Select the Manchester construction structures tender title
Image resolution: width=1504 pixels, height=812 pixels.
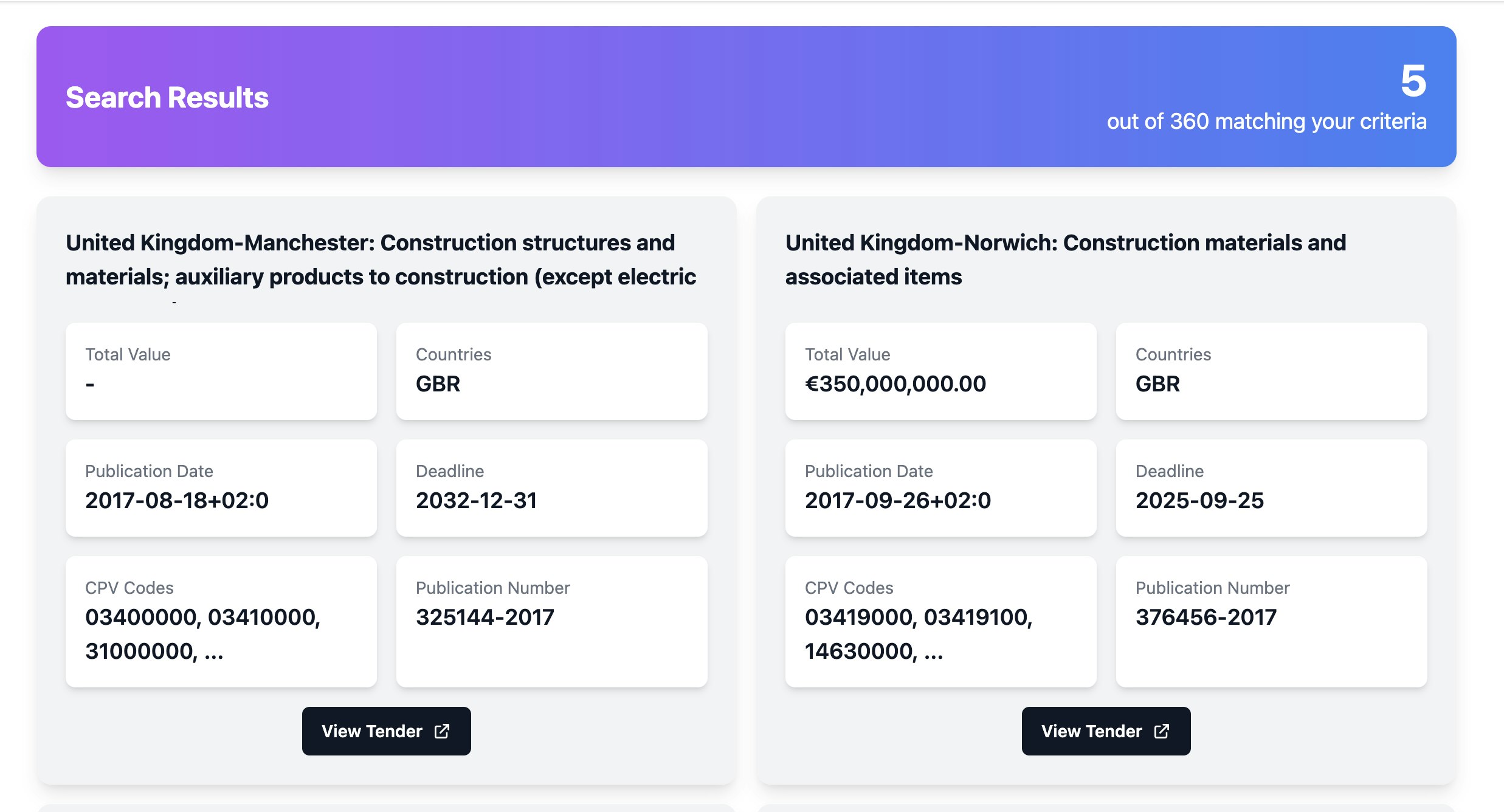tap(381, 260)
